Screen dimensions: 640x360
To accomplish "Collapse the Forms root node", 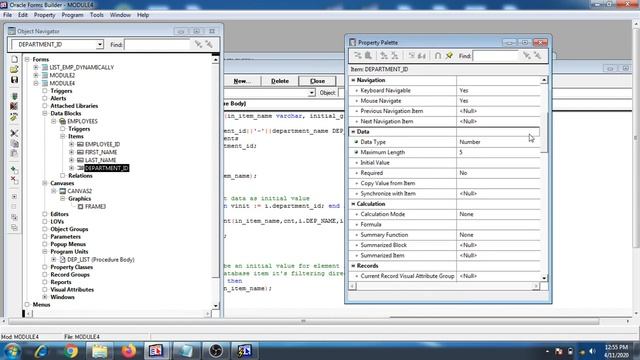I will 27,60.
